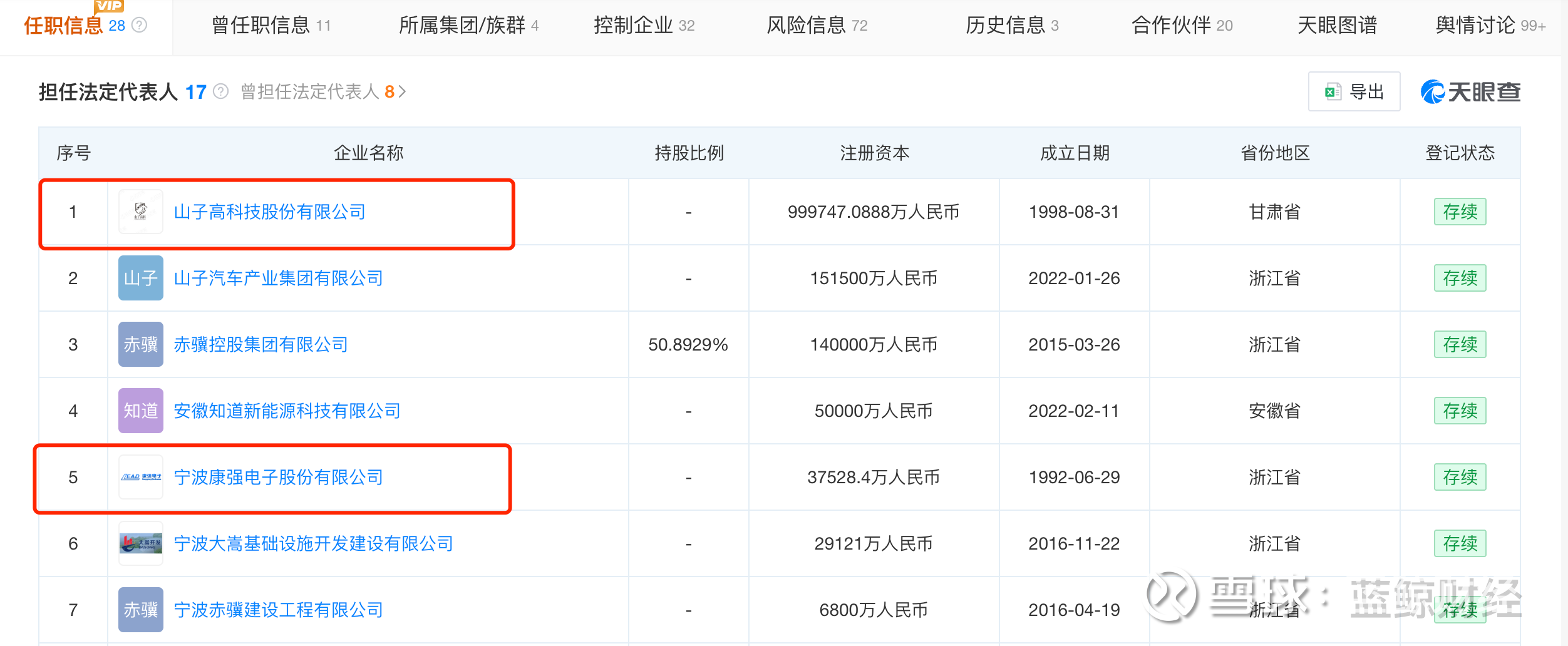Select the 甘肃省 province cell

[1275, 212]
